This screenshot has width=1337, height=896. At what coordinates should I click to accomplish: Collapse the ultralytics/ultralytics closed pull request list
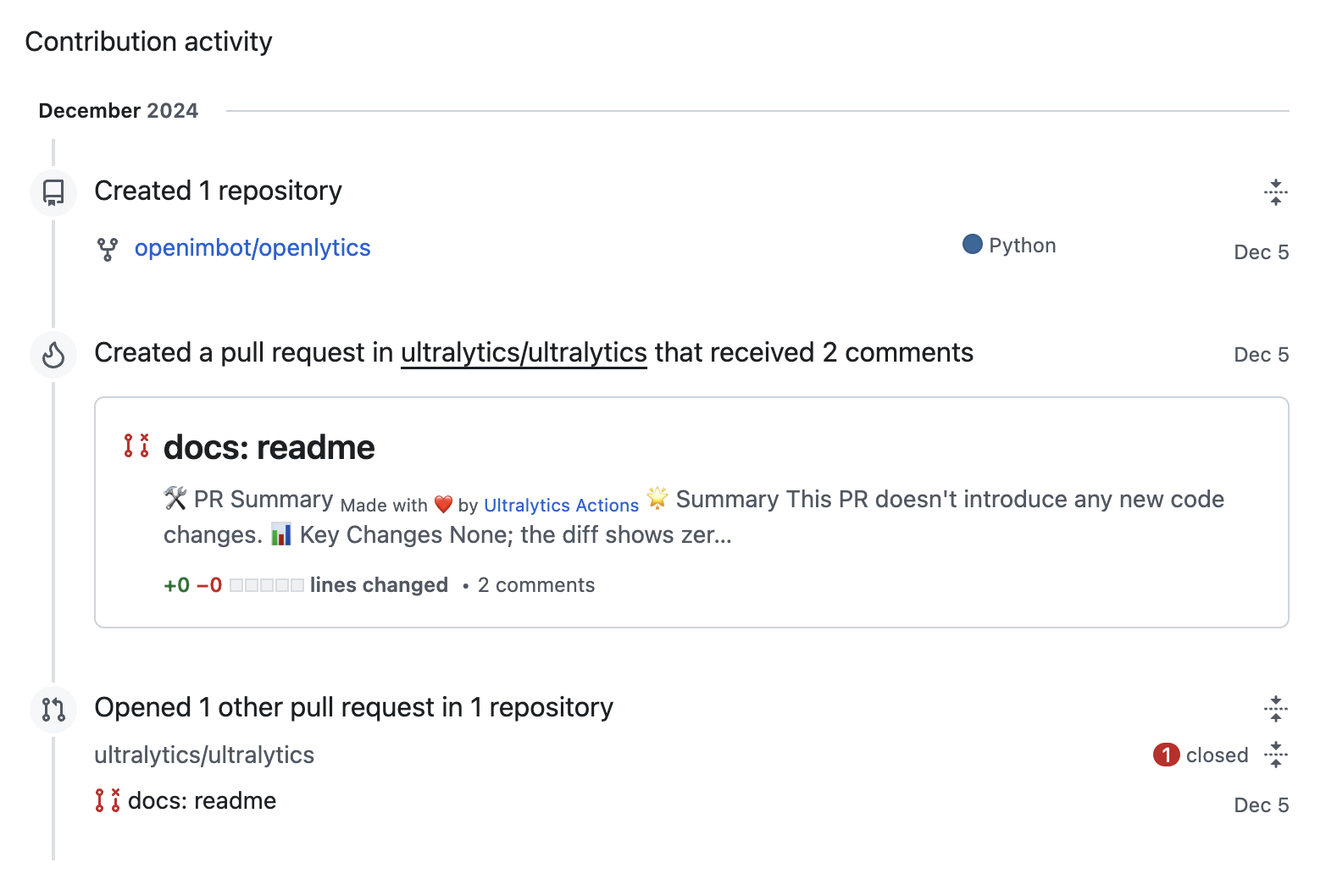tap(1275, 755)
